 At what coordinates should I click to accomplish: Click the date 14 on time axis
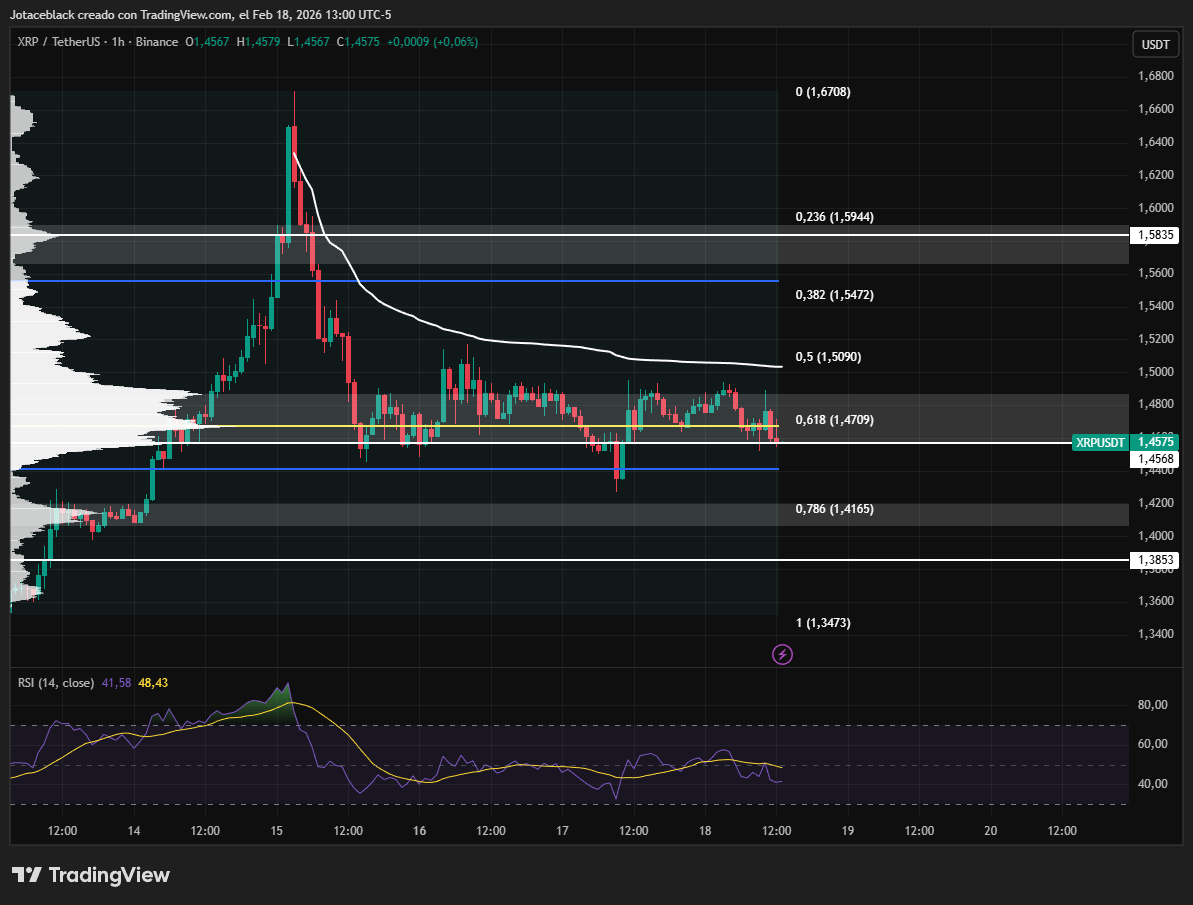(x=134, y=830)
